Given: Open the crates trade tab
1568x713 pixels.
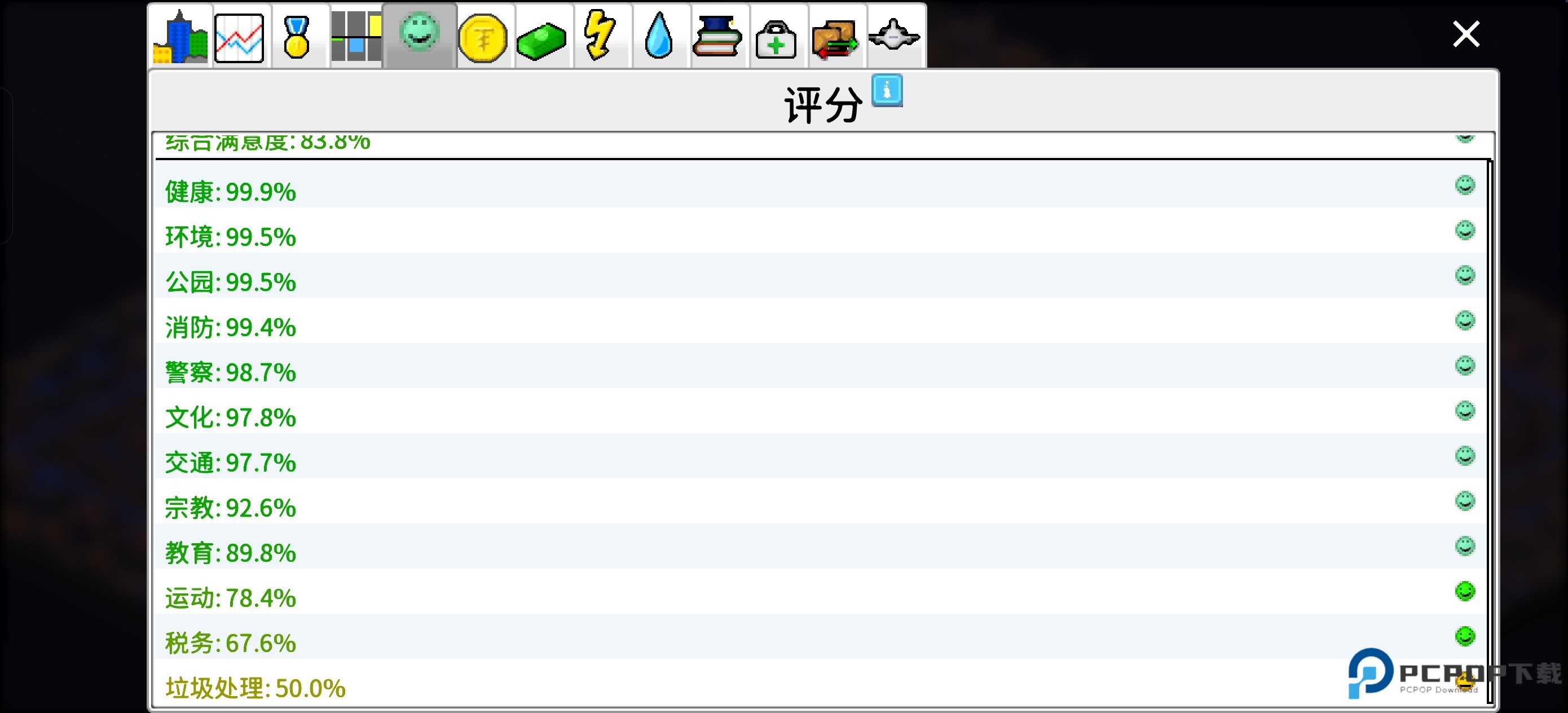Looking at the screenshot, I should tap(835, 39).
